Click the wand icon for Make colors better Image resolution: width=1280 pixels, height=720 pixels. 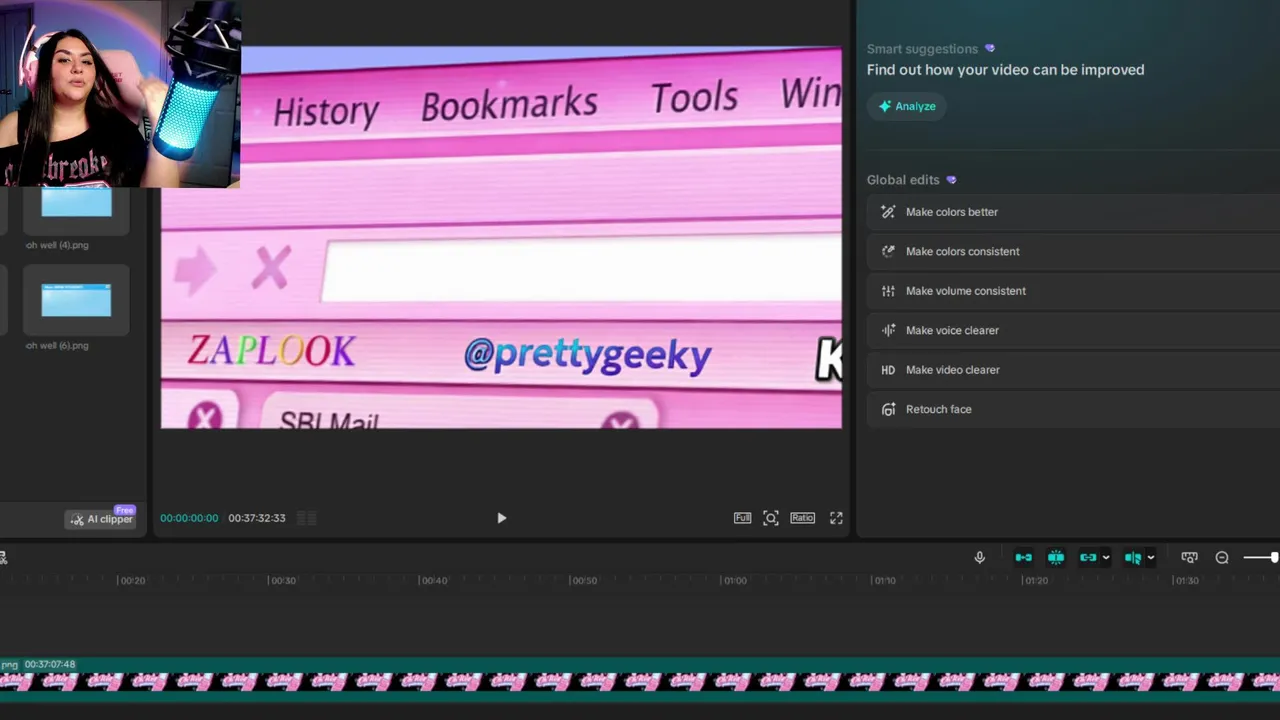(888, 212)
